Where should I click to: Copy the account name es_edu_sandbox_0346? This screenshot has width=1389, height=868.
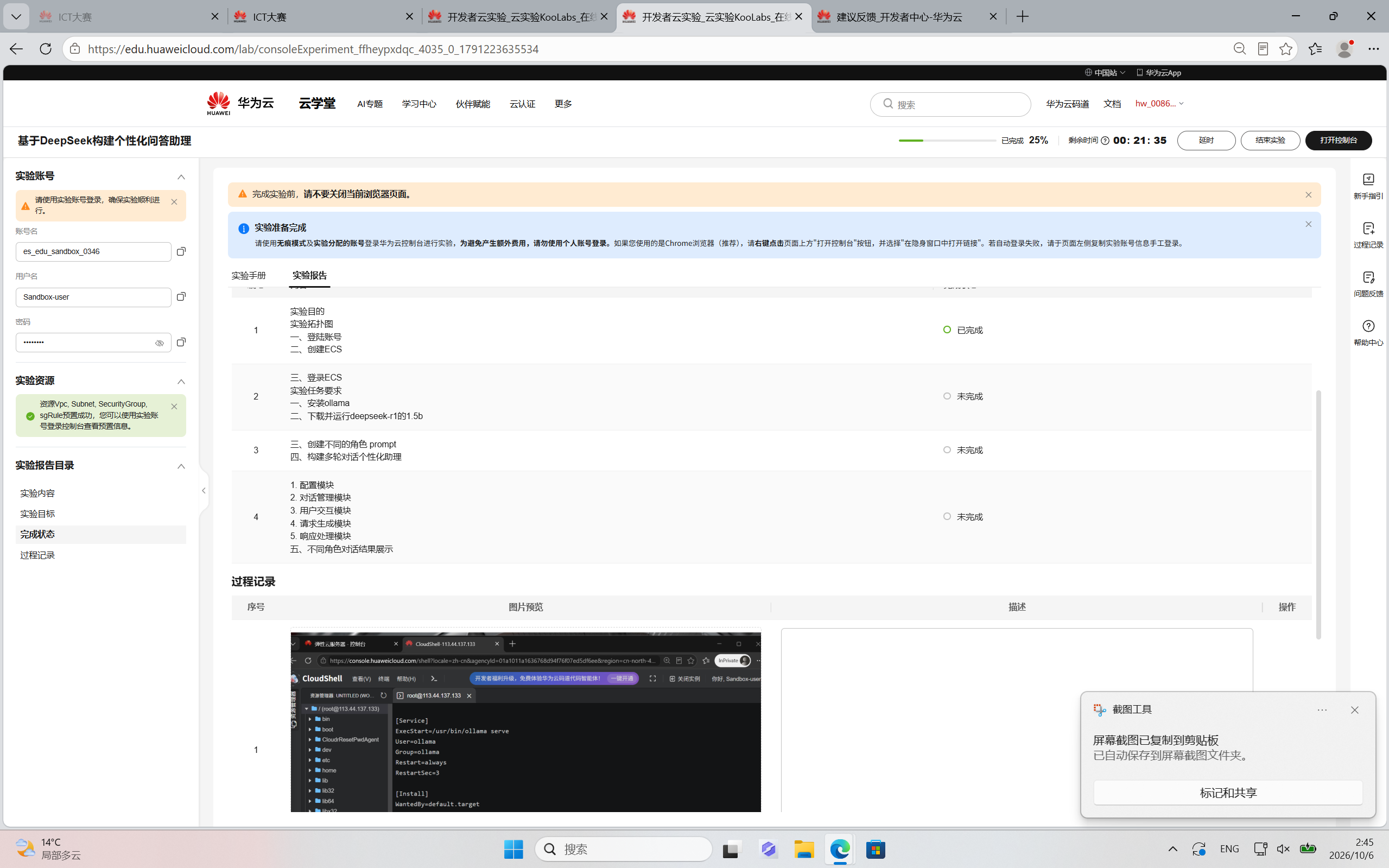click(181, 251)
